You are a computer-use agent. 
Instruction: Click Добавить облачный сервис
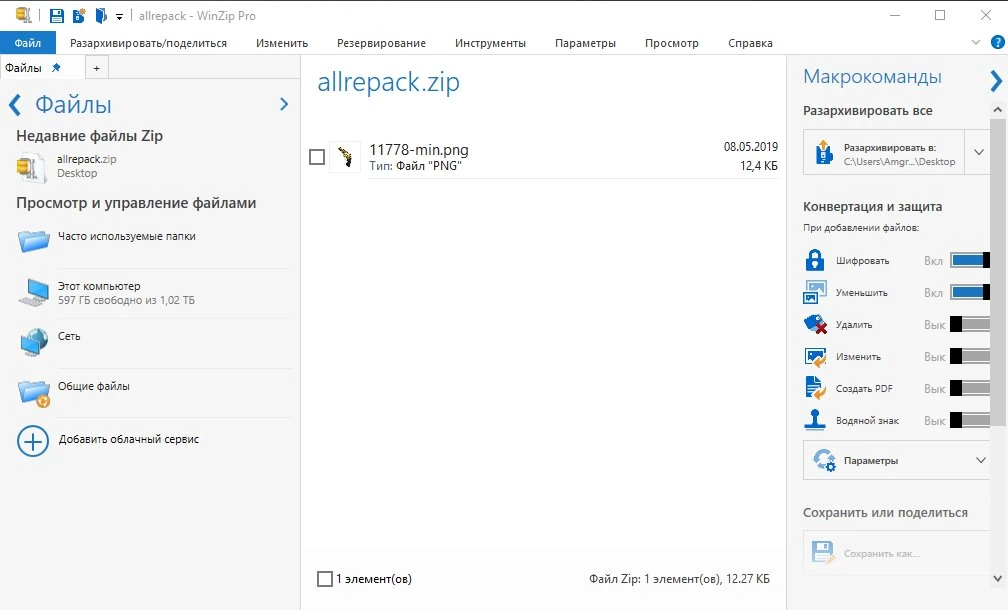click(129, 440)
